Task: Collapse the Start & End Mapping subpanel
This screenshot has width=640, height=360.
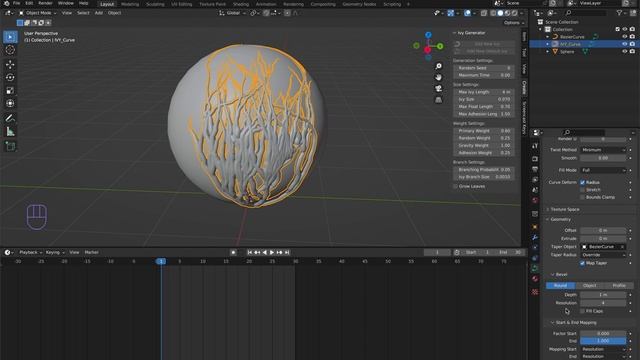Action: tap(576, 323)
